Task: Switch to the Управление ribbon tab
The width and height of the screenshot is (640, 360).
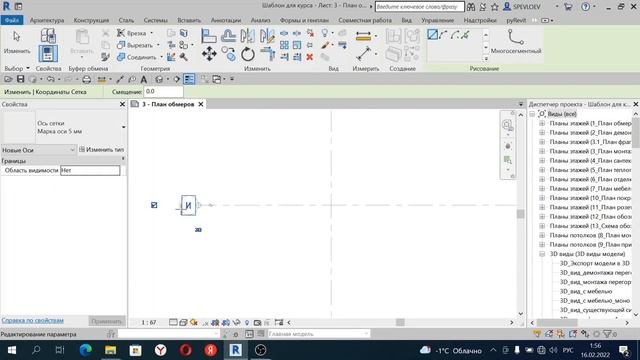Action: [x=438, y=20]
